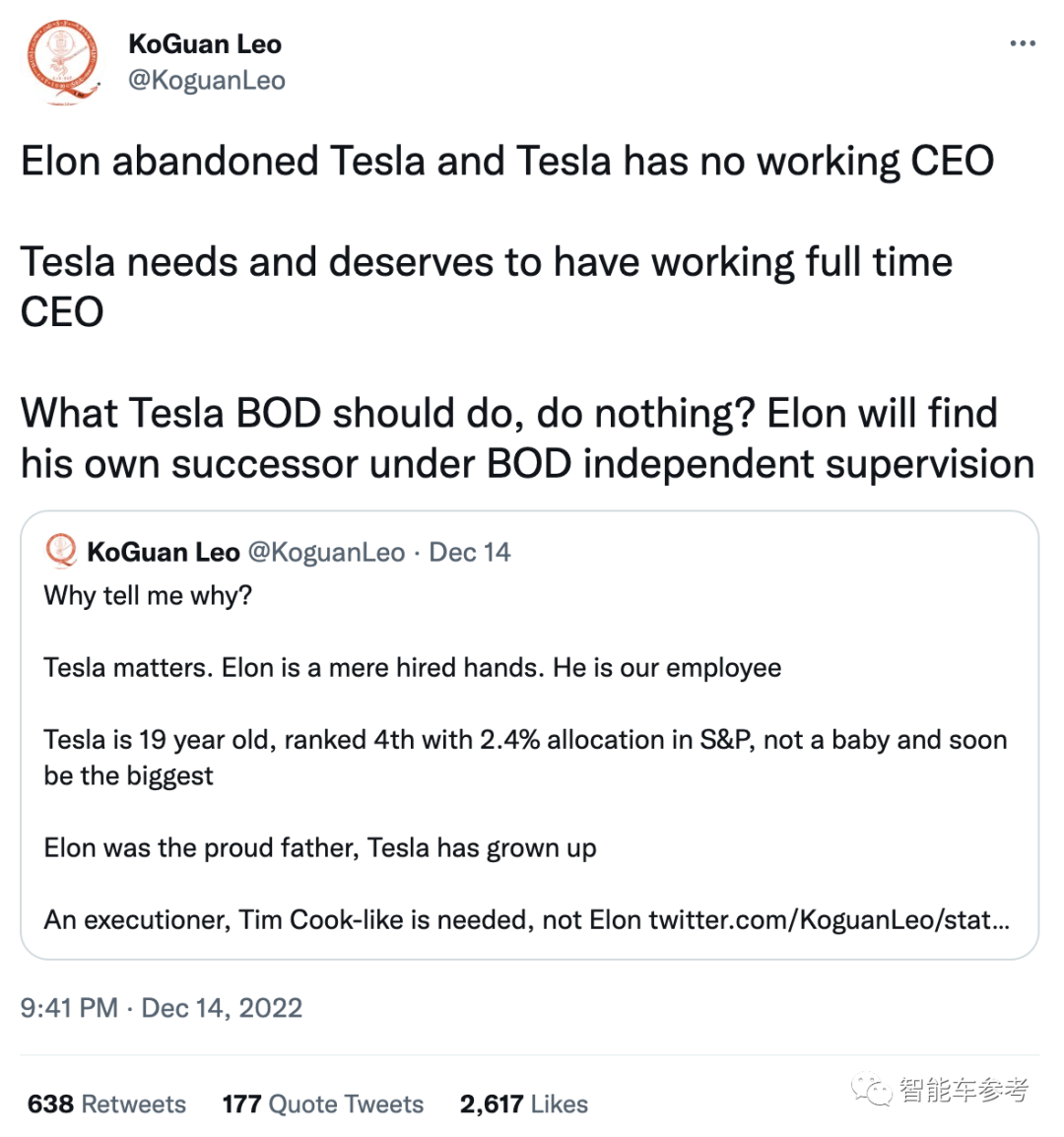Click the @KoguanLeo handle below the author name
This screenshot has height=1137, width=1064.
click(x=207, y=81)
